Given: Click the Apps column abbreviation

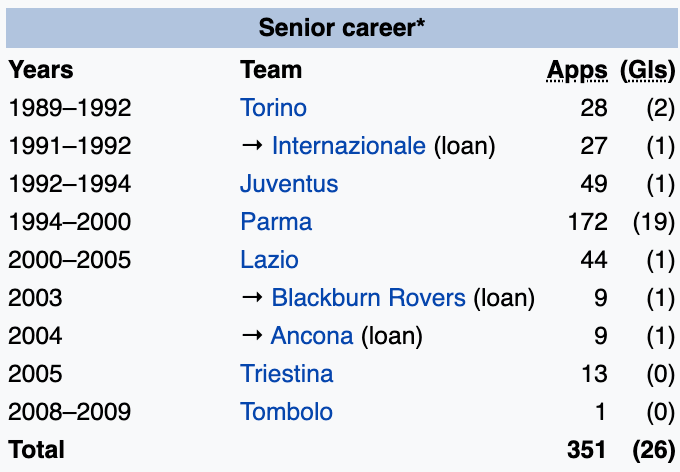Looking at the screenshot, I should pyautogui.click(x=577, y=70).
